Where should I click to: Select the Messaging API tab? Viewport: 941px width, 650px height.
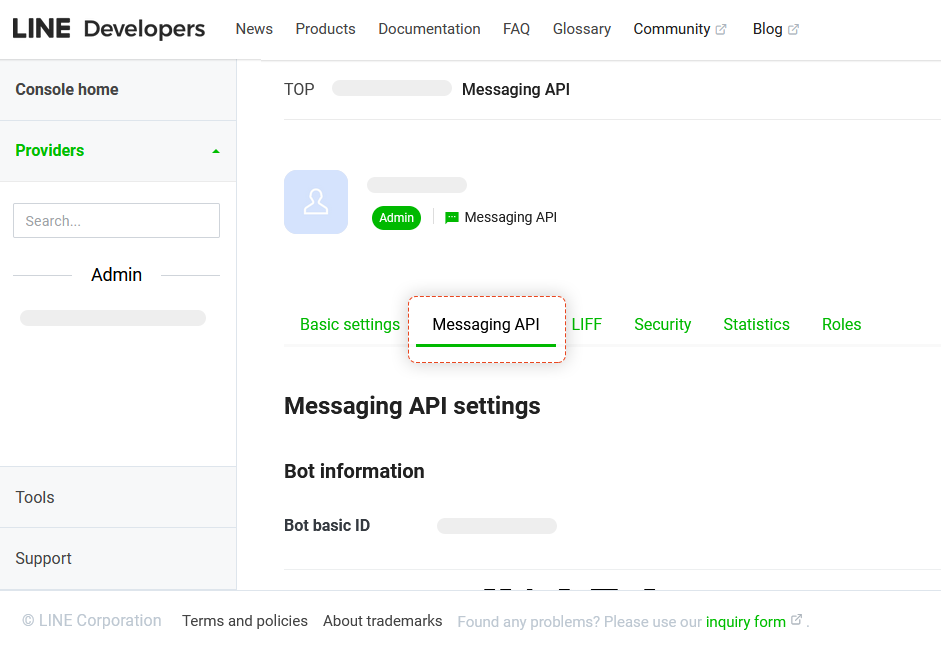pyautogui.click(x=486, y=325)
